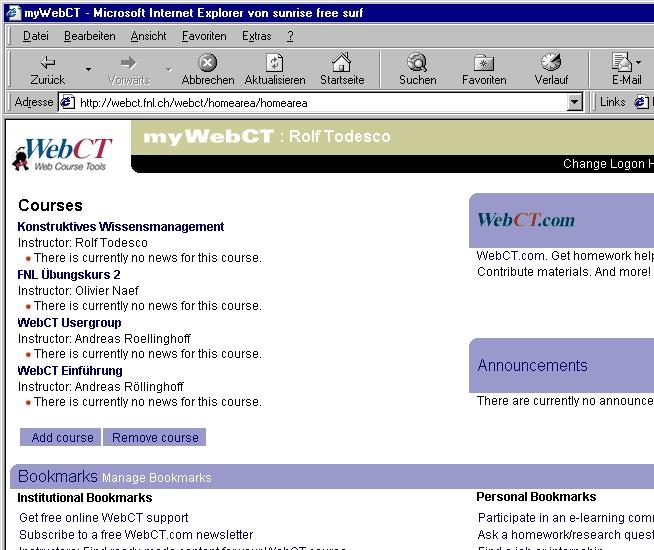The width and height of the screenshot is (654, 550).
Task: Open the WebCT Usergroup course
Action: click(x=69, y=323)
